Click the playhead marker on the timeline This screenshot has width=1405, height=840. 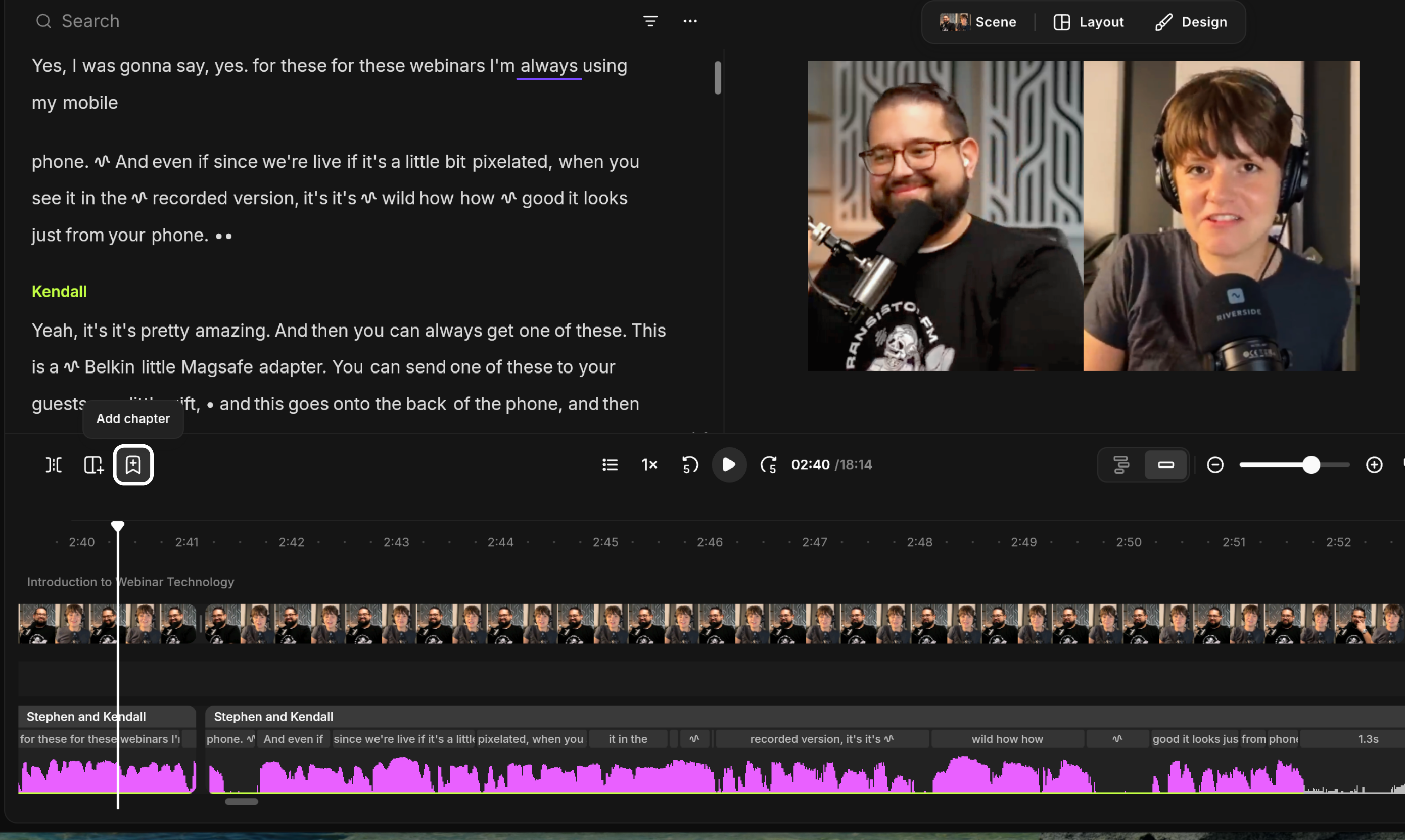(x=118, y=526)
